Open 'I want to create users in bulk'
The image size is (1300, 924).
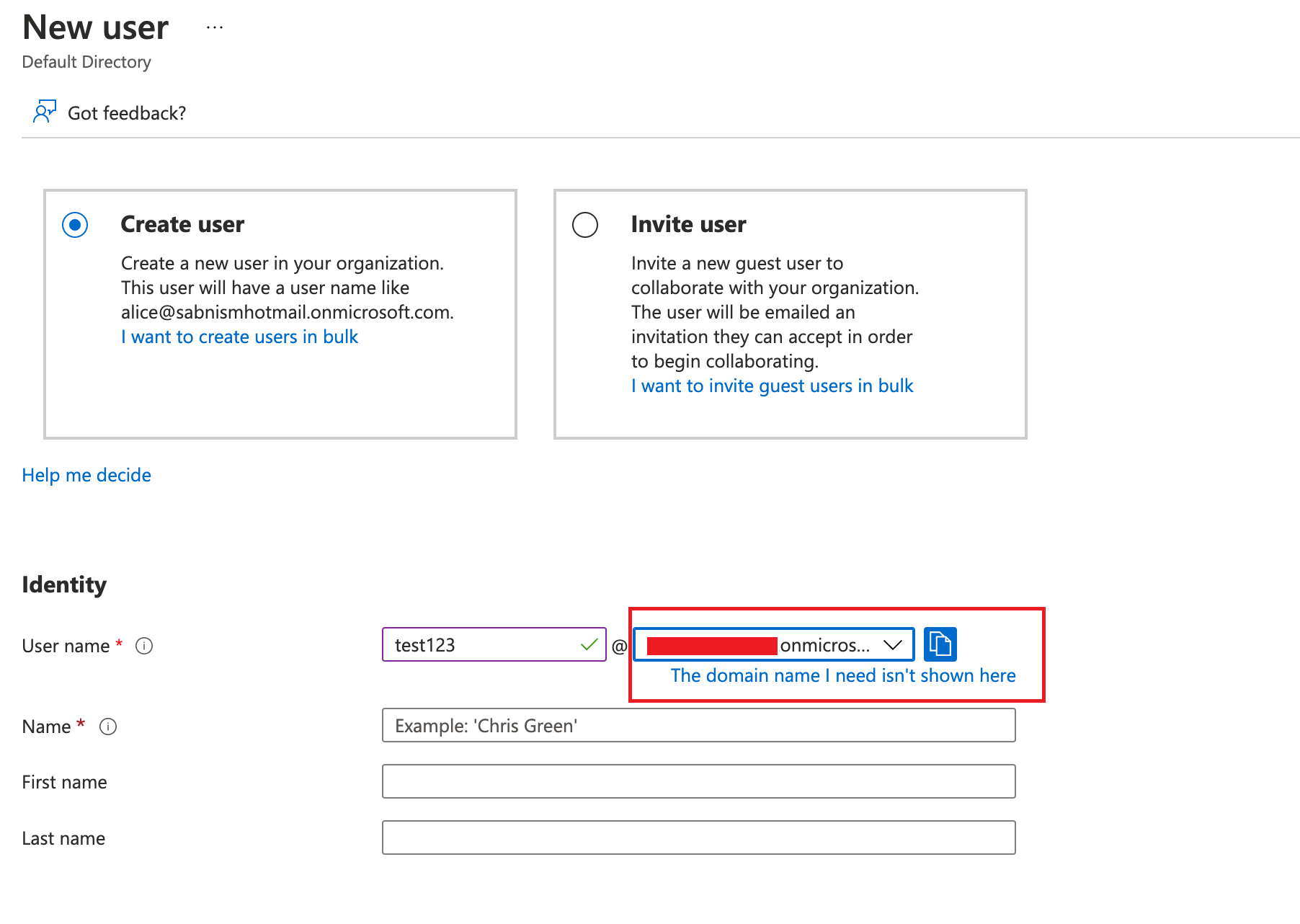tap(239, 337)
